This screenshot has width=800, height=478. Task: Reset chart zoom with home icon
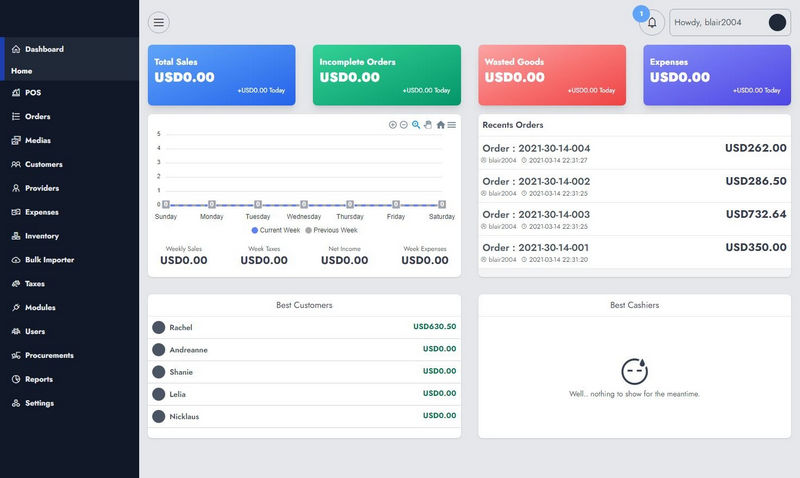pyautogui.click(x=440, y=125)
